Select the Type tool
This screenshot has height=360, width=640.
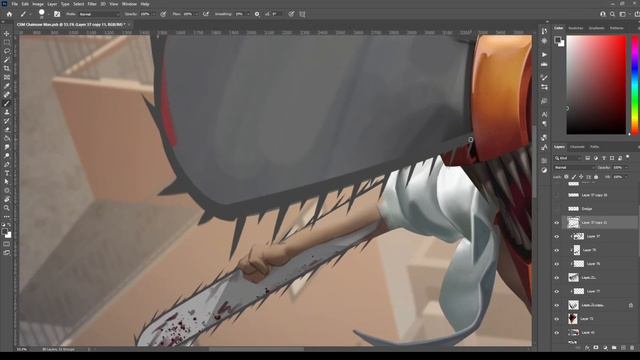click(x=7, y=173)
